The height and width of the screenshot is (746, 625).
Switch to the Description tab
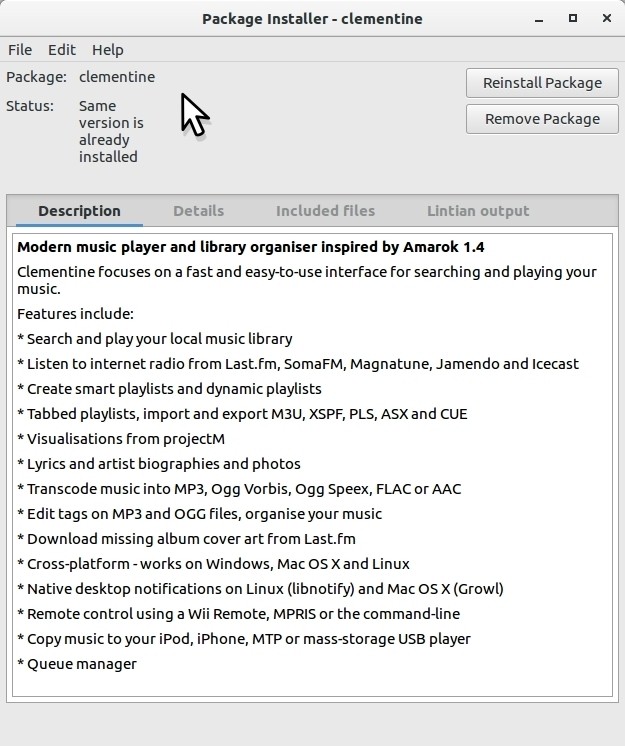coord(79,211)
